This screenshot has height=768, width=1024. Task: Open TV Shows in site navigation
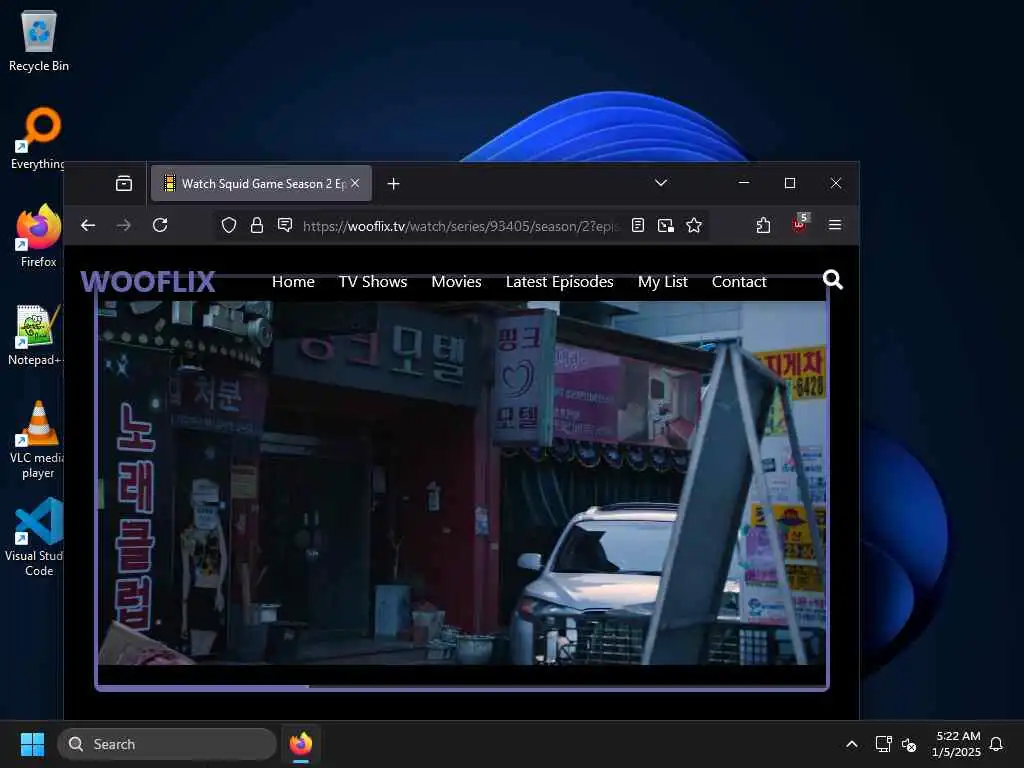click(x=373, y=281)
